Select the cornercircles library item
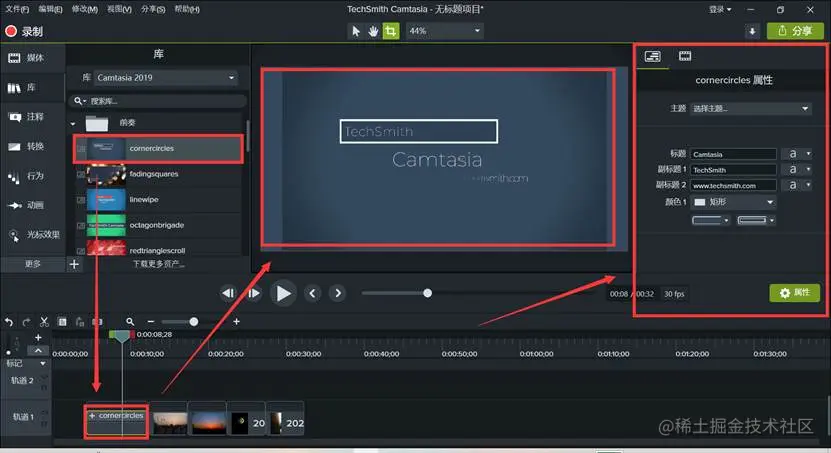 click(158, 148)
